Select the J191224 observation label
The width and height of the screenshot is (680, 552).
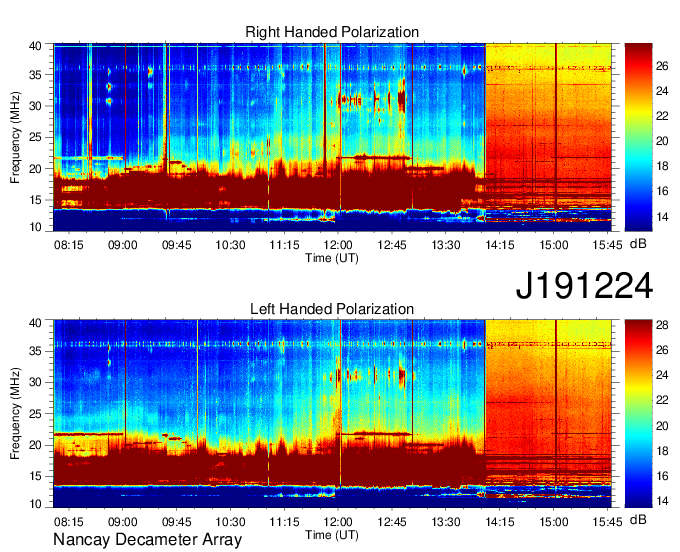click(584, 286)
